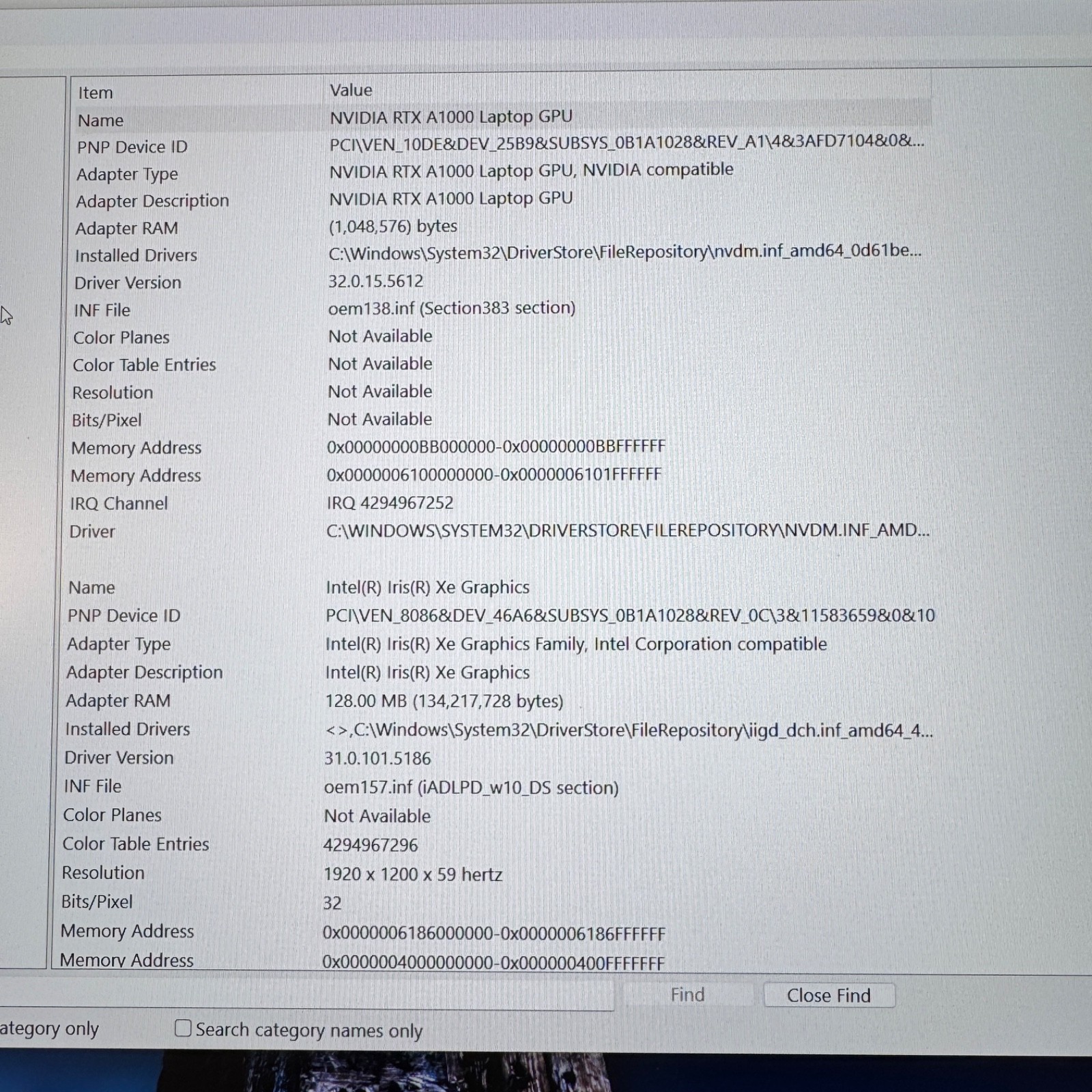Select resolution '1920 x 1200 x 59 hertz'
Screen dimensions: 1092x1092
pos(413,875)
